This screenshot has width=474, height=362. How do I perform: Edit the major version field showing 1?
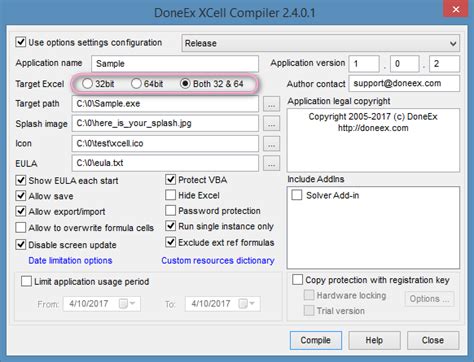click(x=364, y=64)
